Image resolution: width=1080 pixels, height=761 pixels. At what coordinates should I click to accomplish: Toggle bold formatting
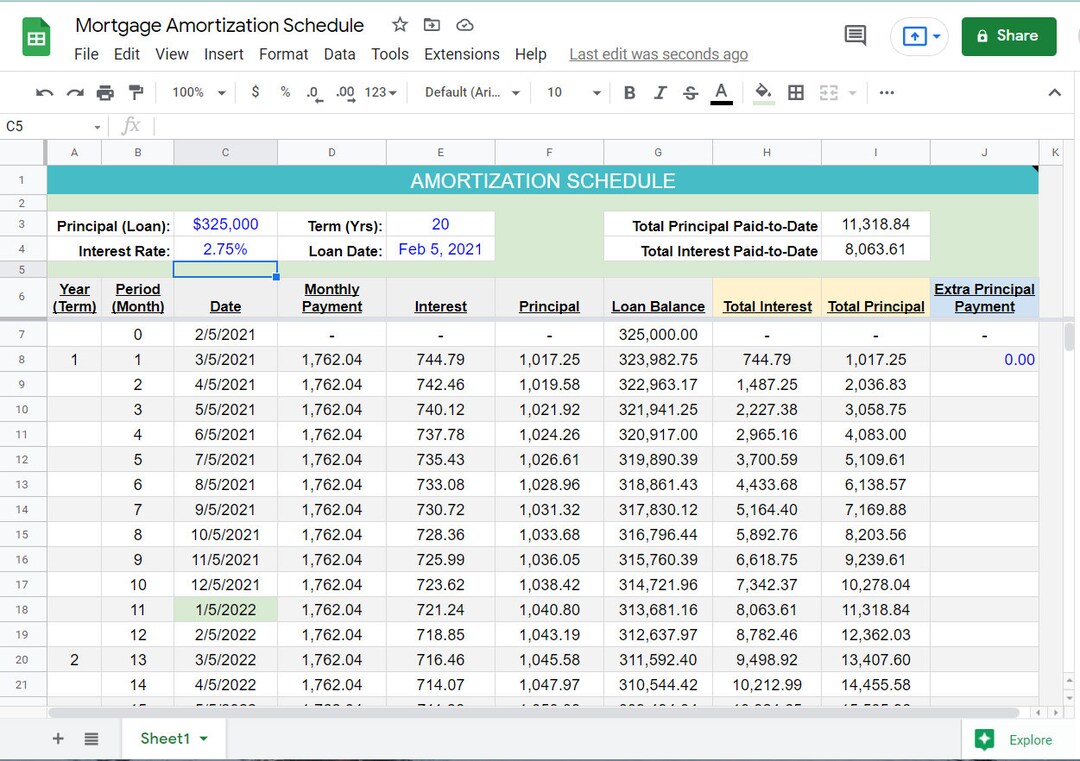tap(629, 92)
